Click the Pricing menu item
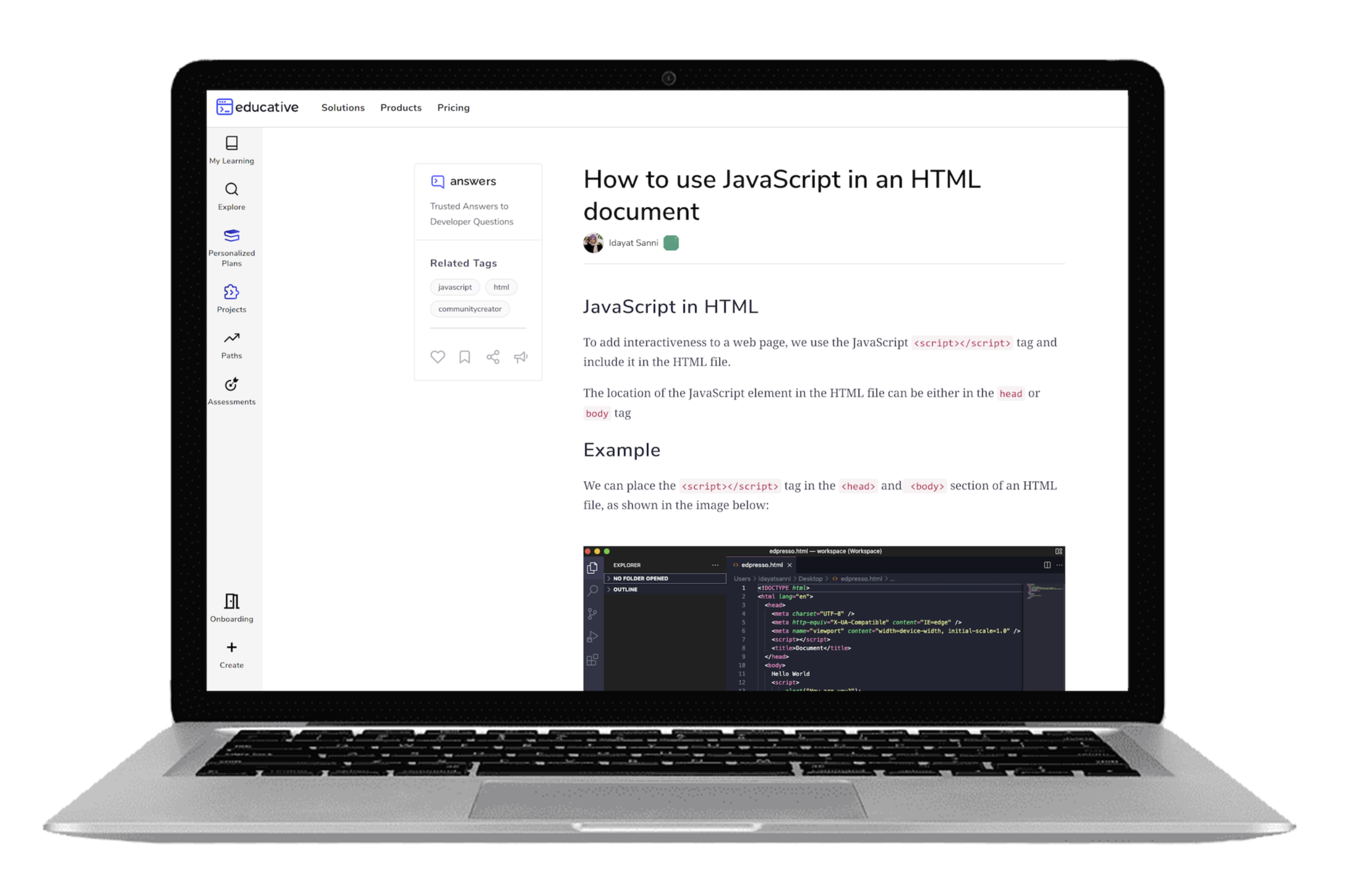This screenshot has height=896, width=1351. click(x=454, y=107)
